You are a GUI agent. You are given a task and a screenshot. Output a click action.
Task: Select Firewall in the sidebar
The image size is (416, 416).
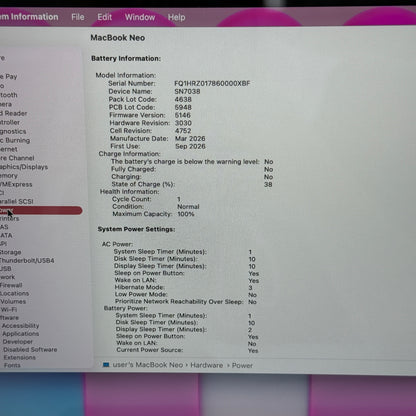pyautogui.click(x=11, y=285)
